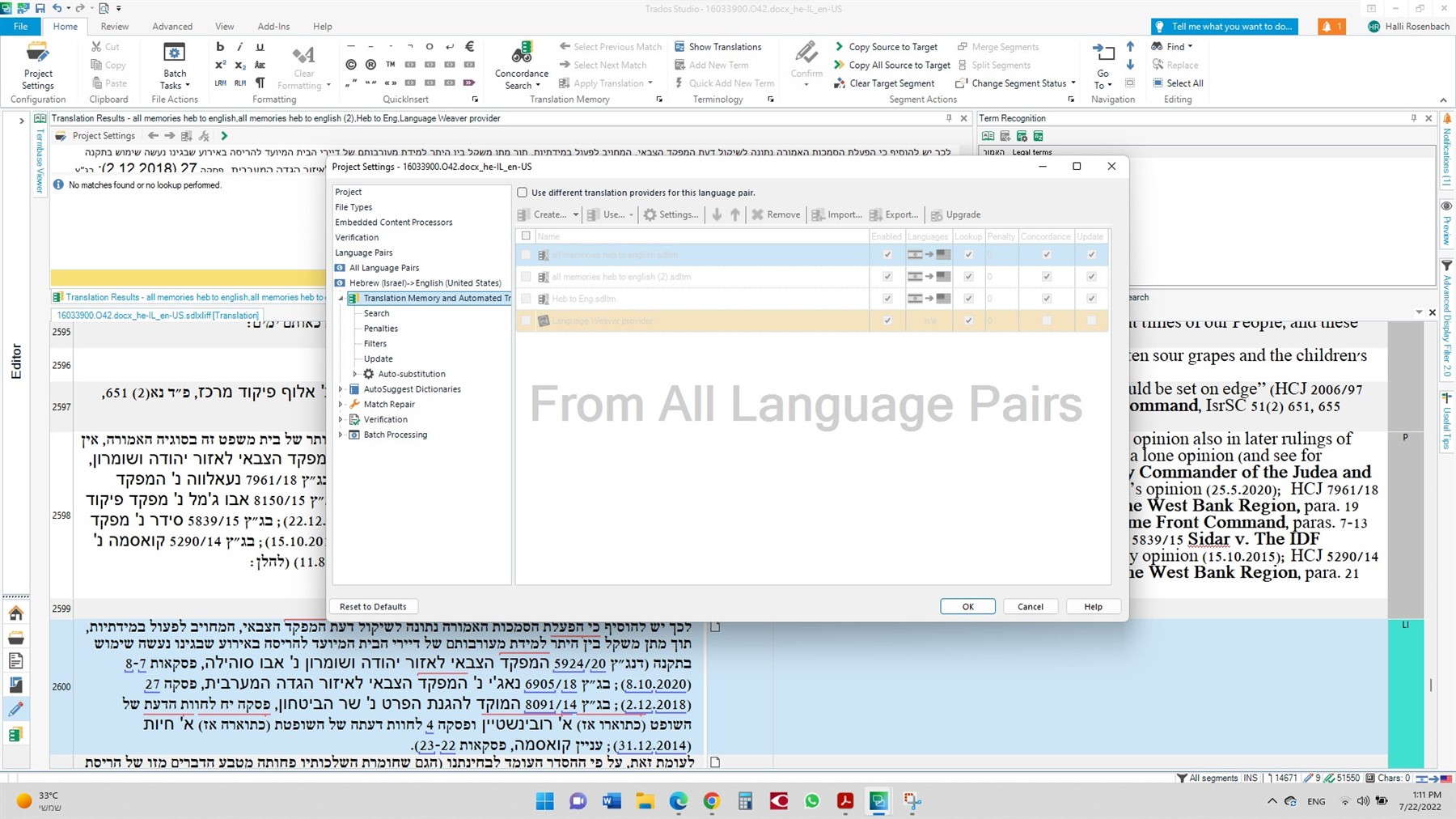Select All Language Pairs tree item
The image size is (1456, 819).
(383, 268)
